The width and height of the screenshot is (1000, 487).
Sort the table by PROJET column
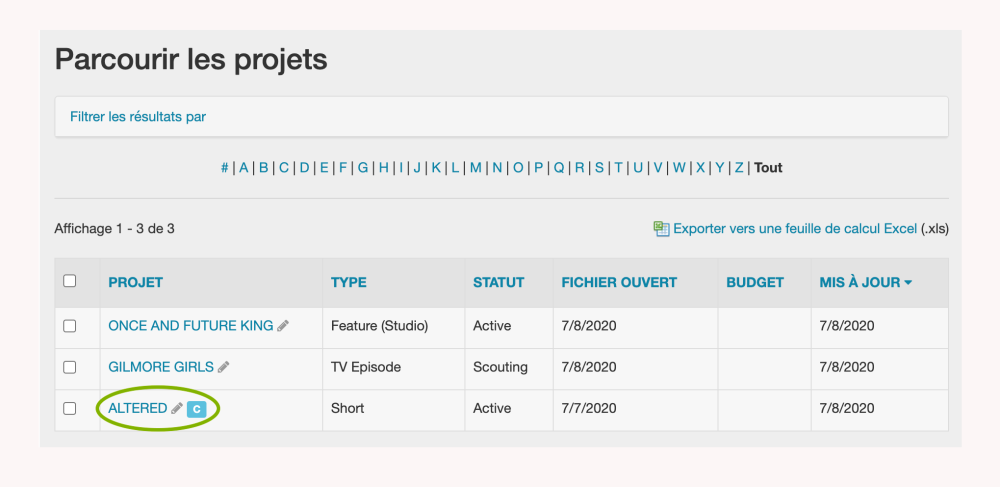click(x=135, y=283)
